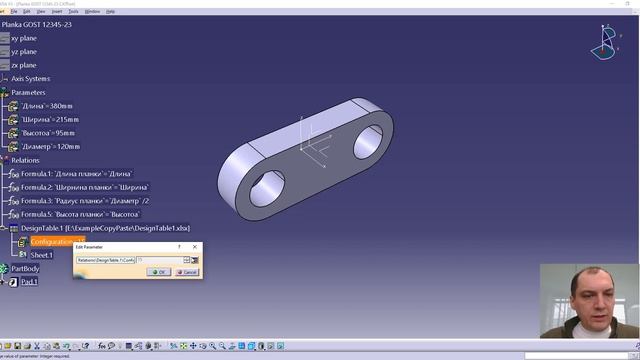The image size is (640, 360).
Task: Click the help question mark in Edit Parameter
Action: [179, 247]
